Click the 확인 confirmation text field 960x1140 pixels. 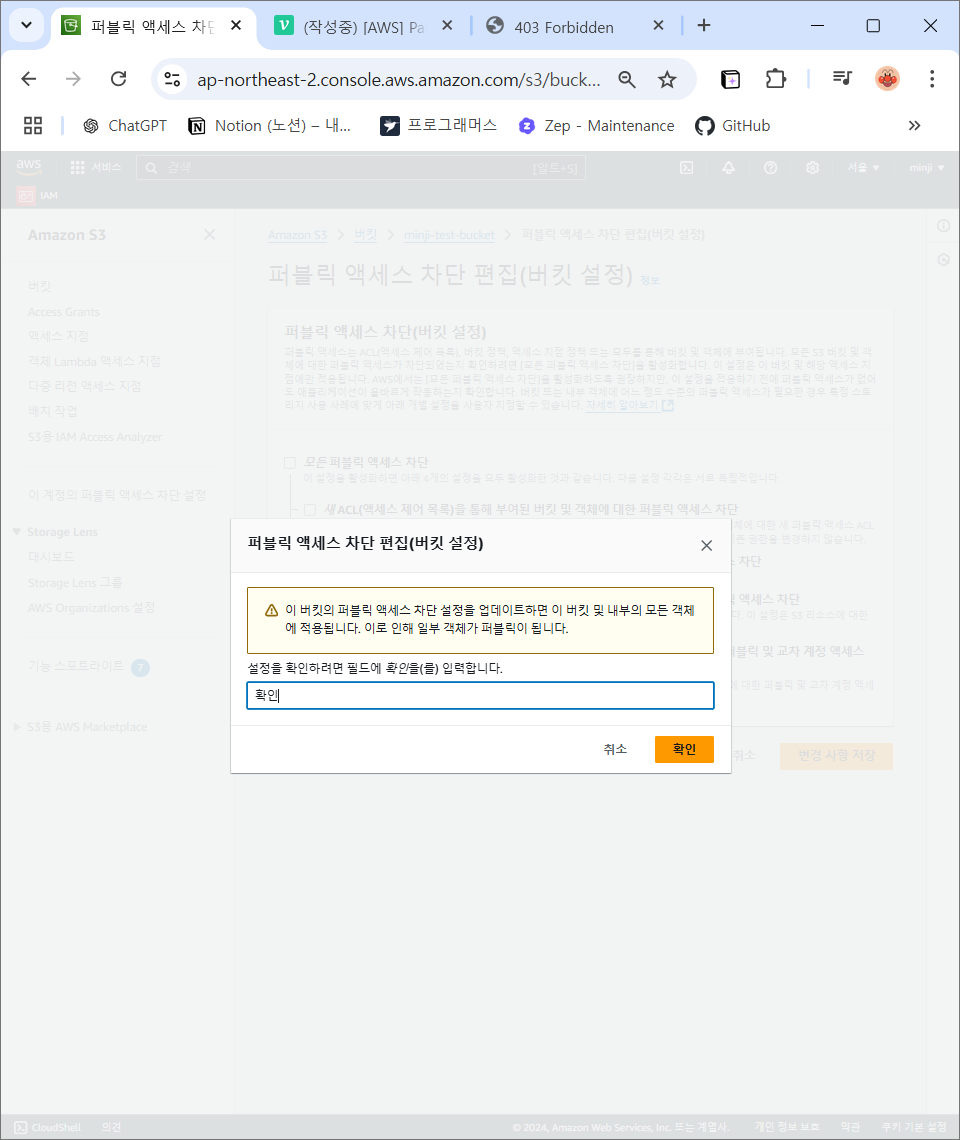click(480, 695)
